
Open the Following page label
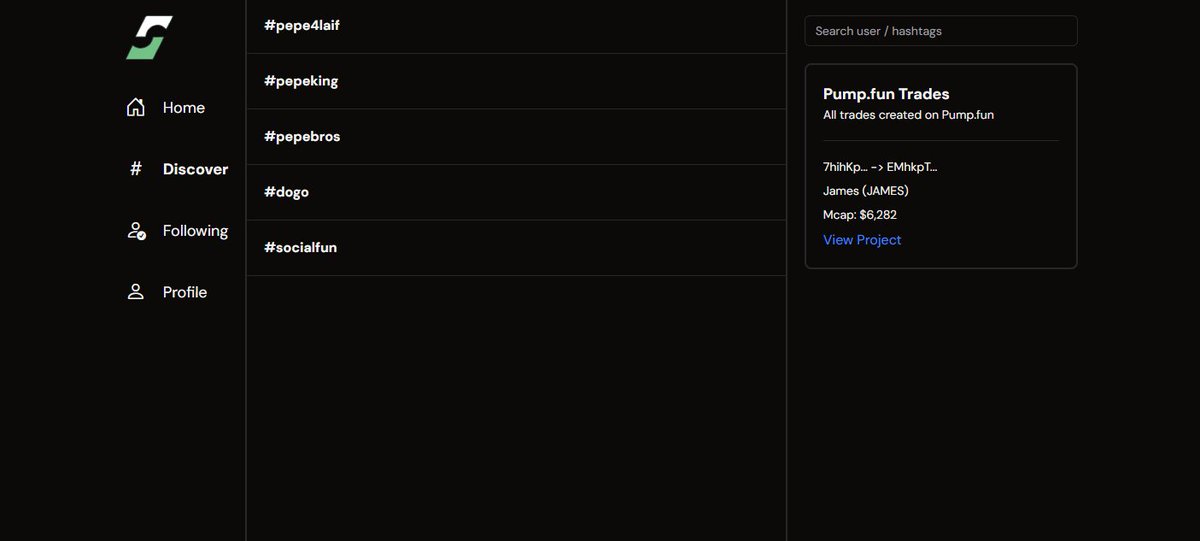point(196,231)
